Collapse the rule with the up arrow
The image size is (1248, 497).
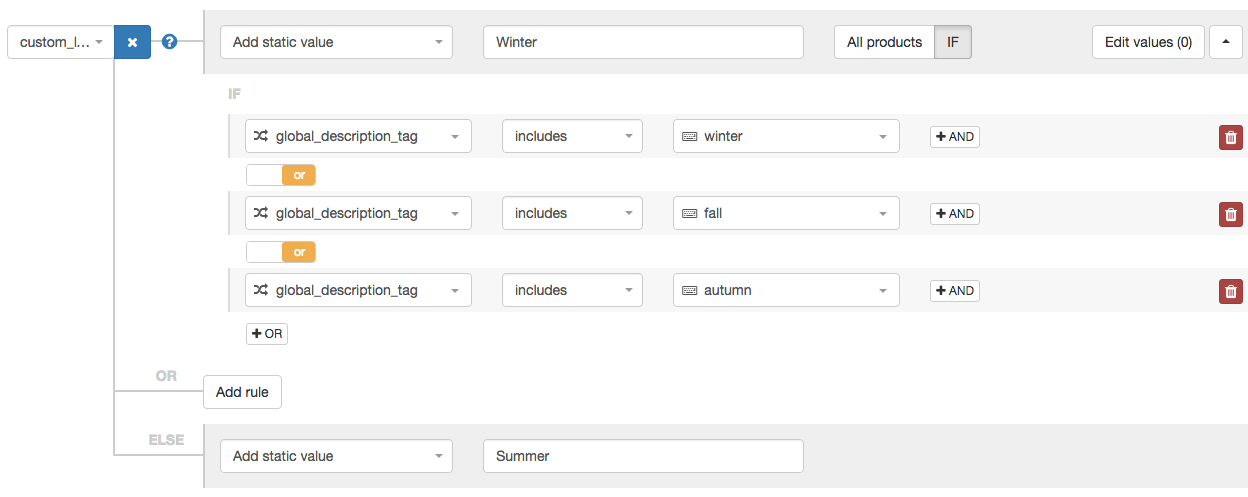(x=1225, y=42)
